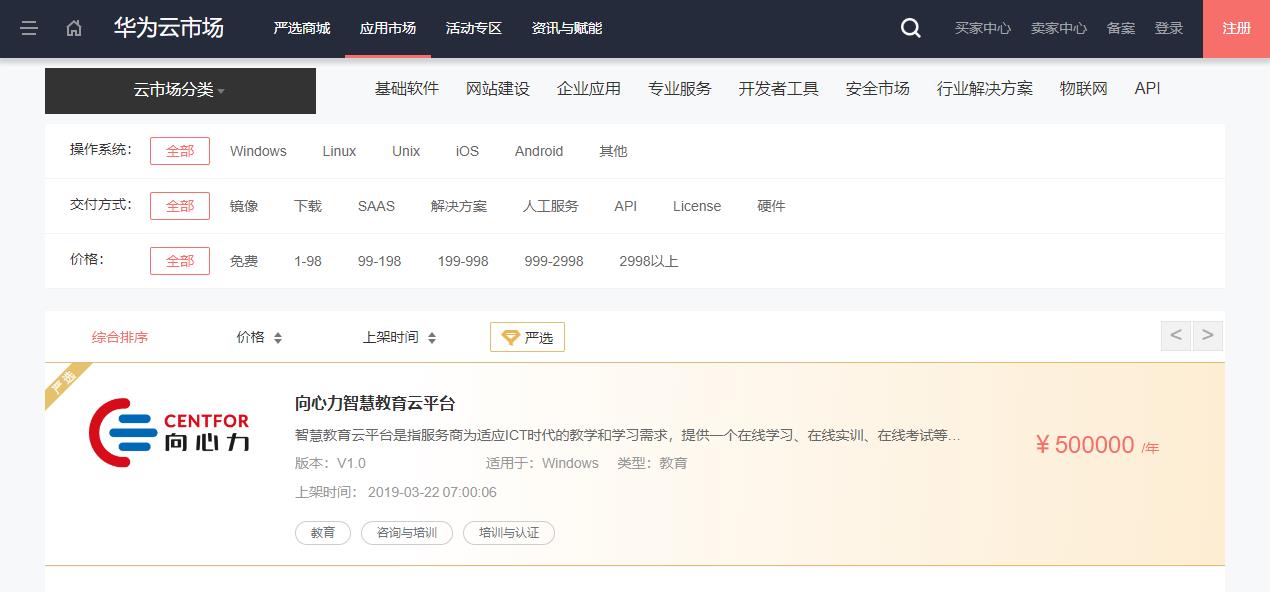This screenshot has width=1270, height=592.
Task: Filter operating system by Windows
Action: tap(258, 151)
